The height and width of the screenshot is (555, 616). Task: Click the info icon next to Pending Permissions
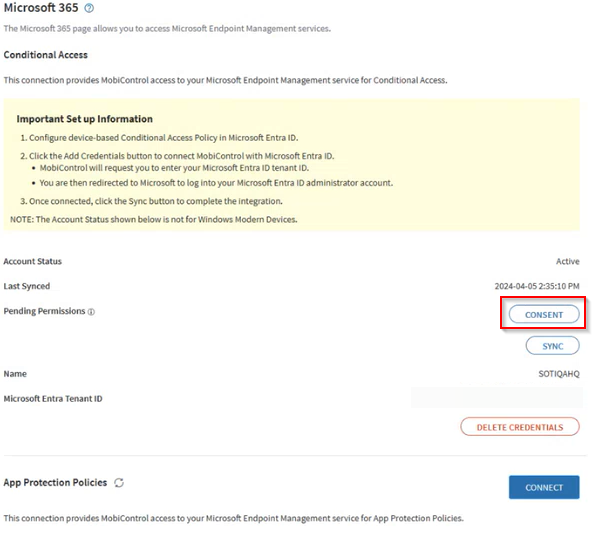91,312
